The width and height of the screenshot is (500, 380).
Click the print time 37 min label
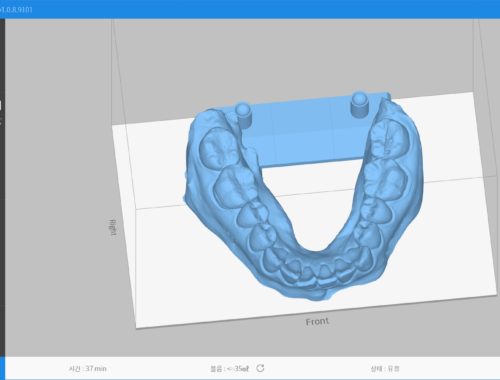click(88, 368)
